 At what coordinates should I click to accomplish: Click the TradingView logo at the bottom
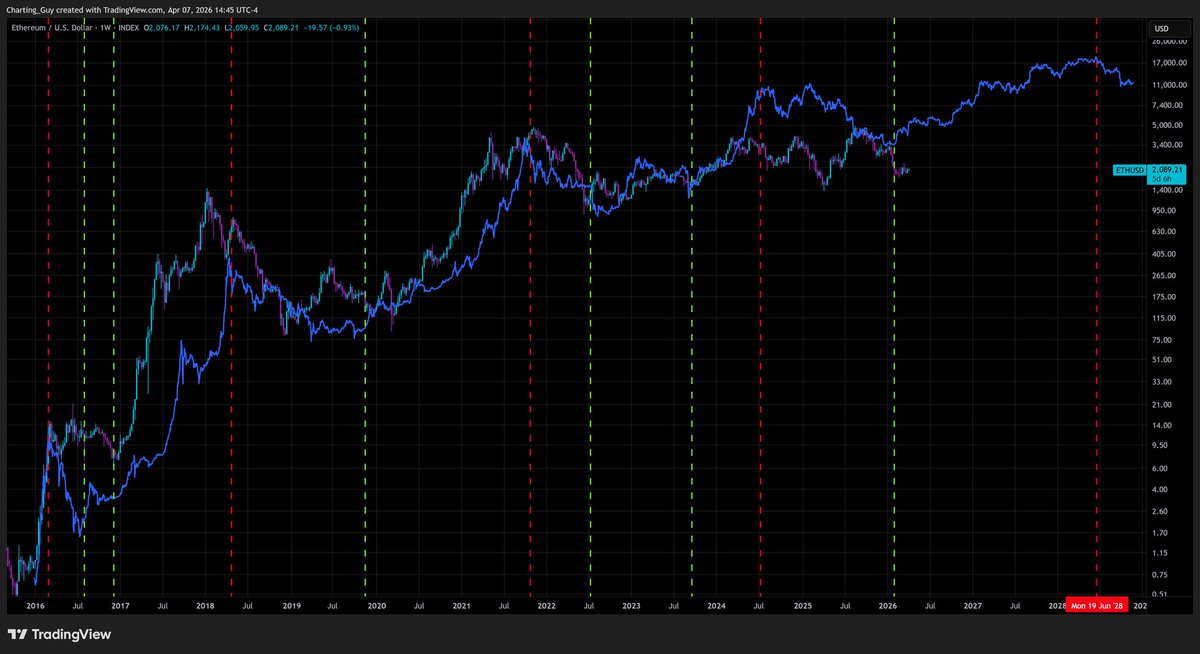59,634
